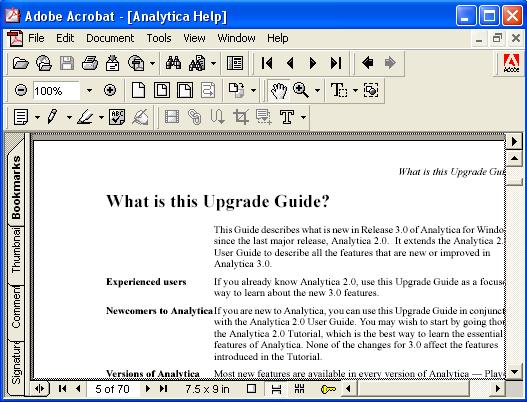Select the Crop tool
The image size is (527, 402).
[241, 117]
